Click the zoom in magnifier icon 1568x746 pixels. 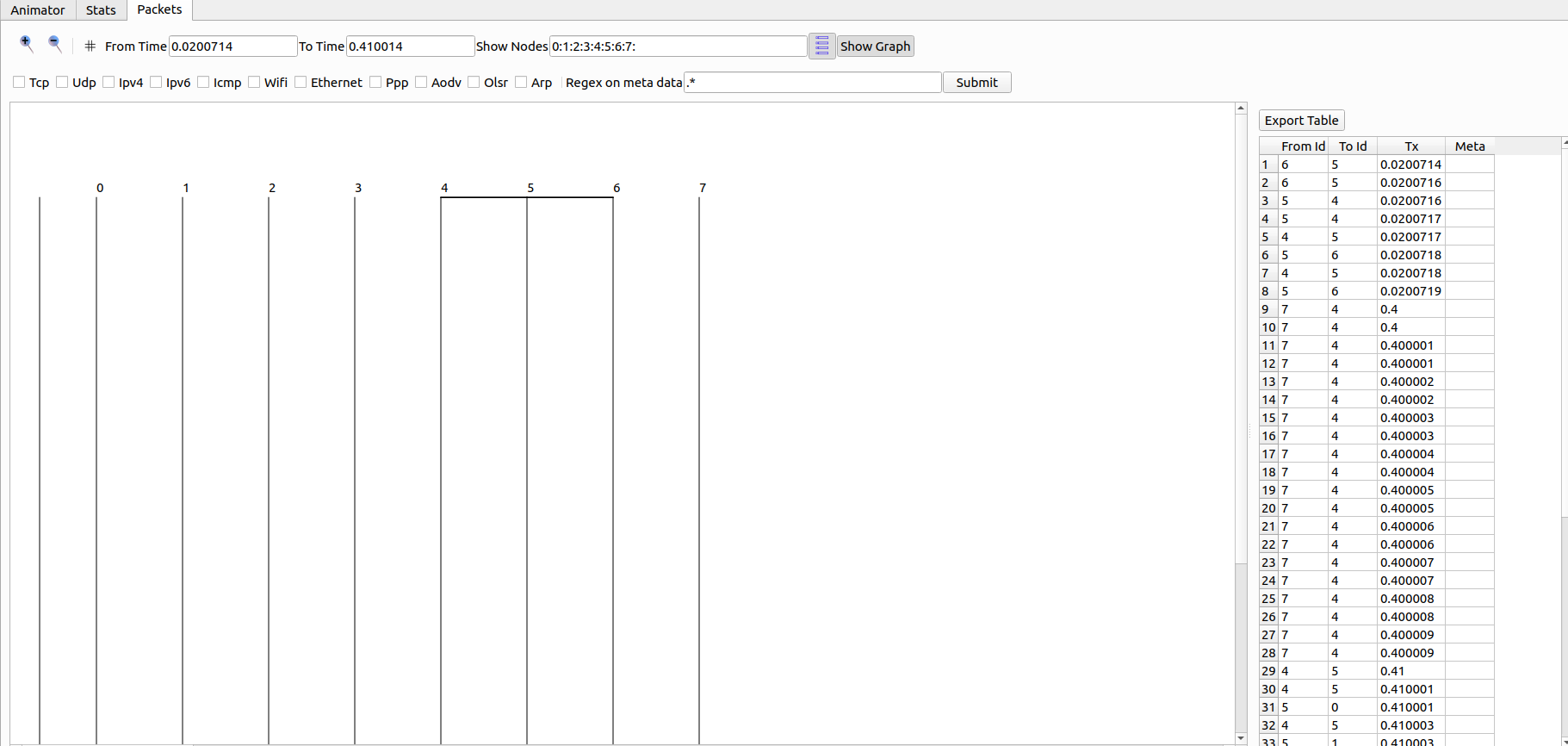coord(27,44)
